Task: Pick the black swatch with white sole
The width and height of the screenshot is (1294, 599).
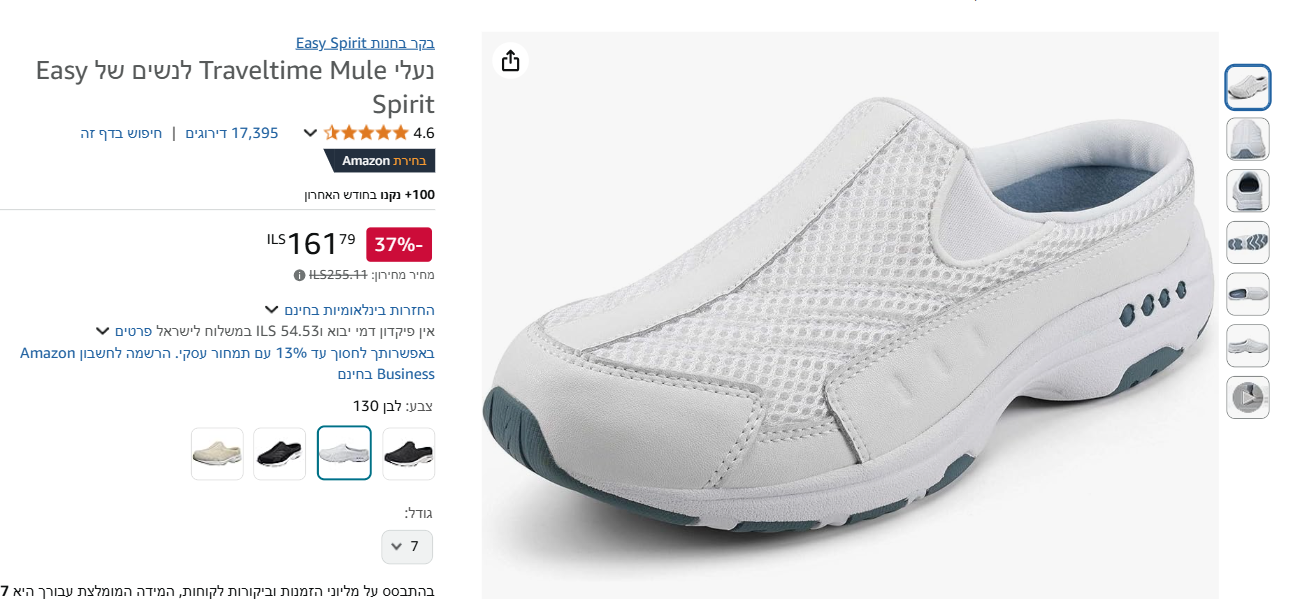Action: [280, 454]
